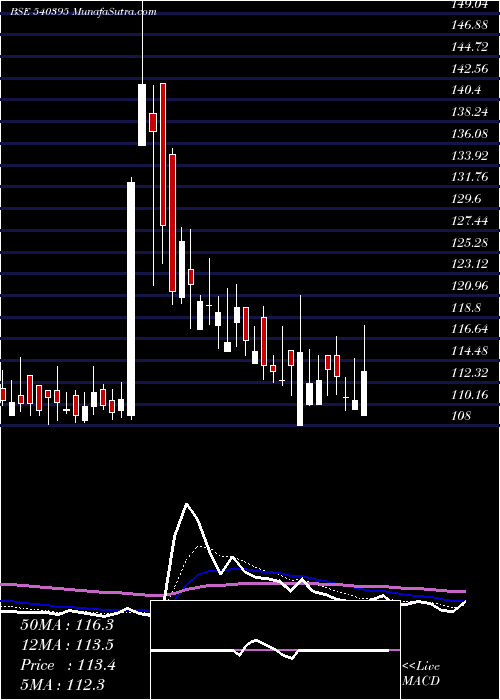Click the 129.6 price axis label

tap(467, 199)
